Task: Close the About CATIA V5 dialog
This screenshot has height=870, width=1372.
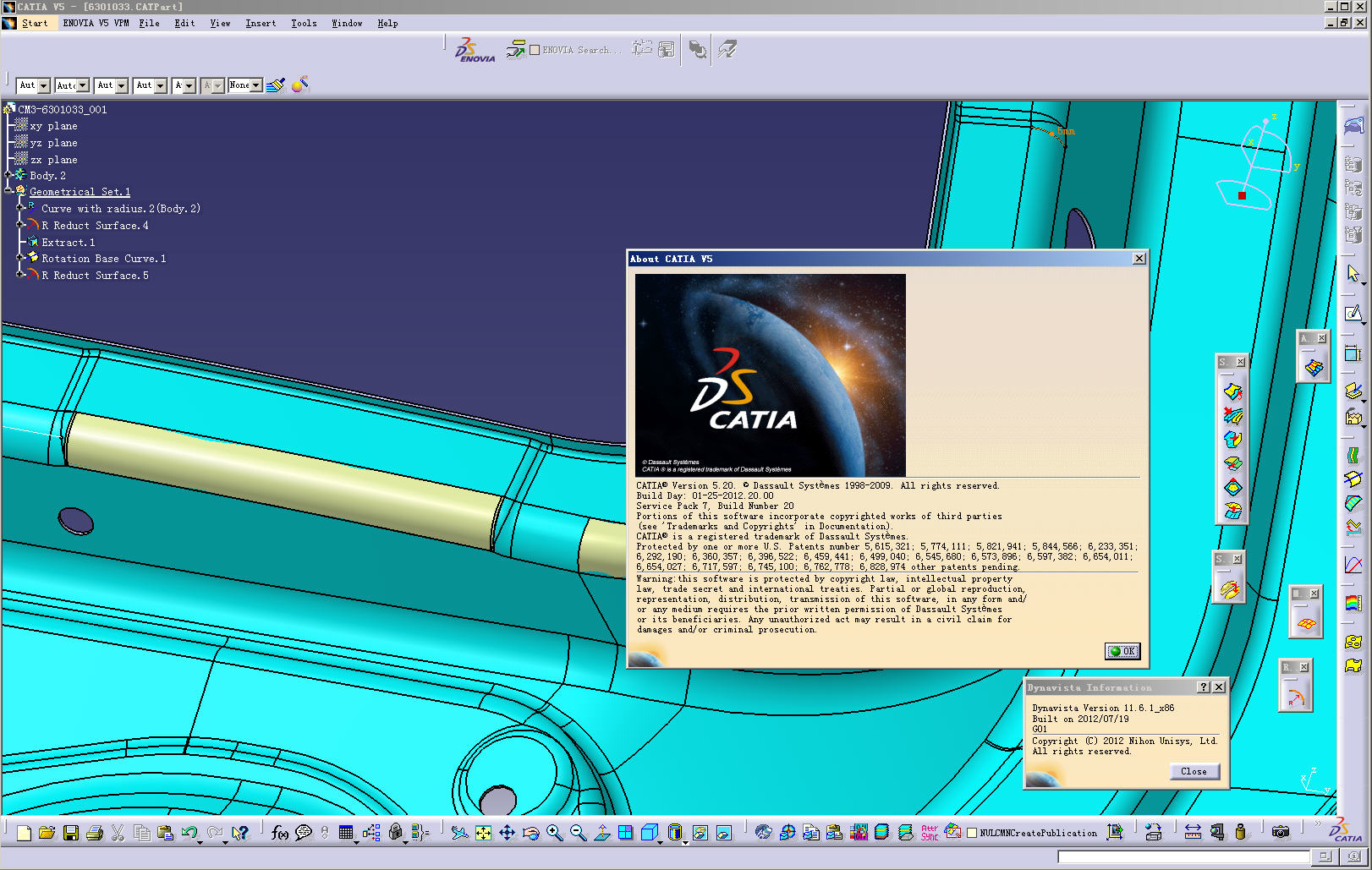Action: 1139,259
